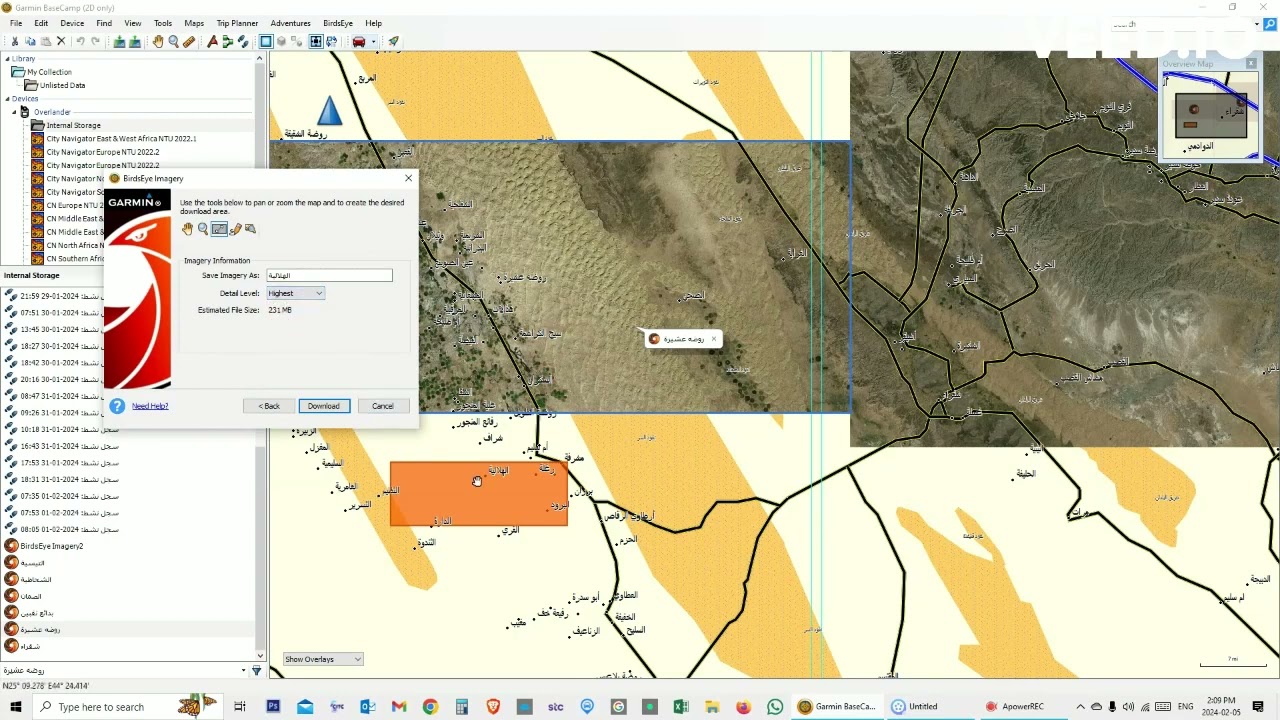
Task: Select the New Track footprints tool
Action: (x=243, y=42)
